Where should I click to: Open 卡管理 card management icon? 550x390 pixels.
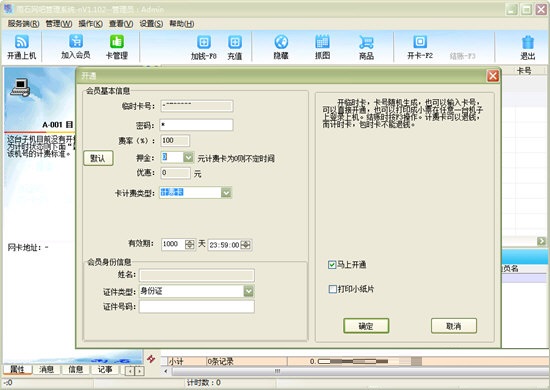[117, 41]
